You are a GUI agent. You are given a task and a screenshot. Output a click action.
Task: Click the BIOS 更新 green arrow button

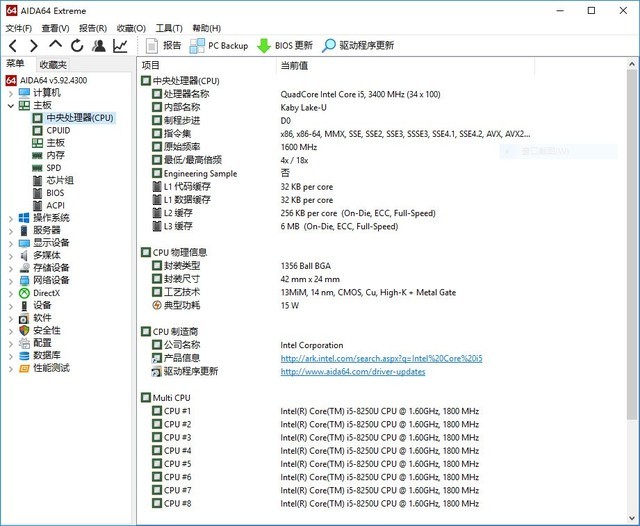(285, 46)
